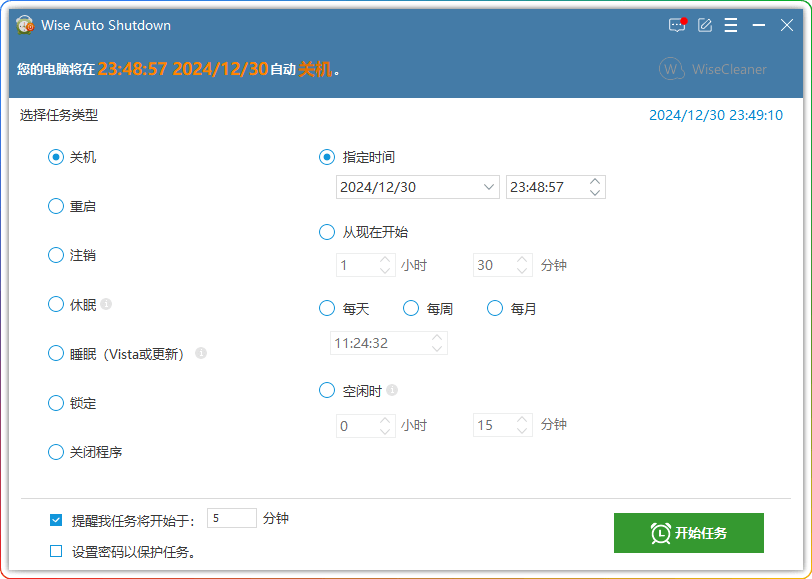Increase the 23:48:57 time with its up stepper

click(x=595, y=181)
